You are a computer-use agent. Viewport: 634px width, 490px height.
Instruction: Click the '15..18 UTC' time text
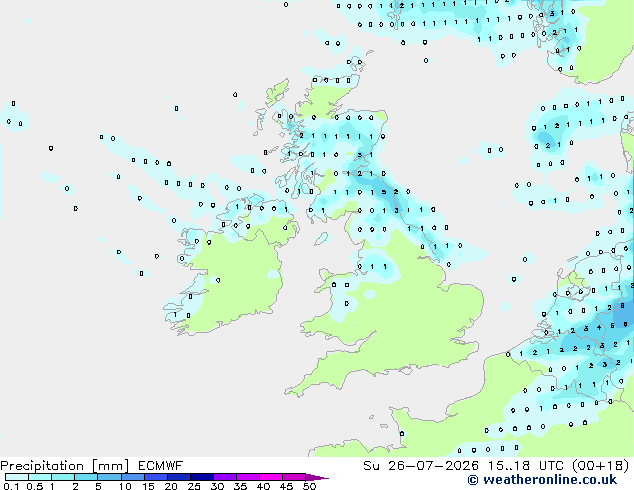[x=525, y=466]
